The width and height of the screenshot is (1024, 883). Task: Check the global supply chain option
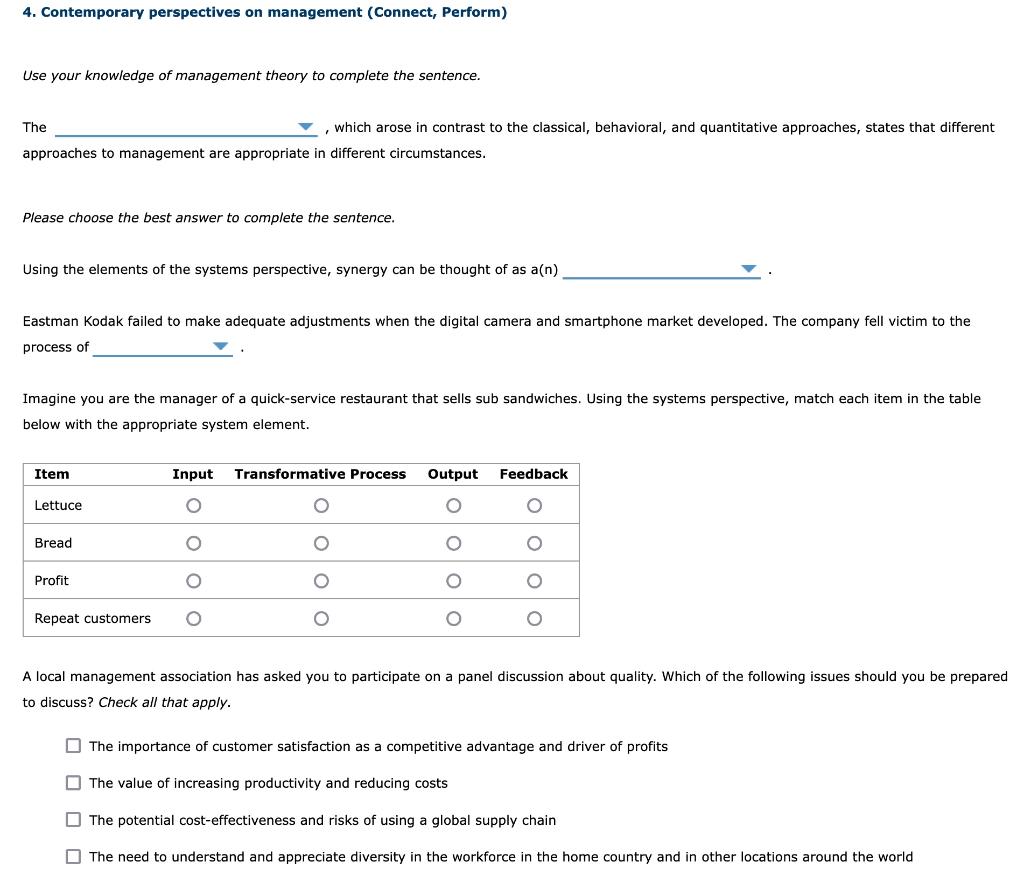pyautogui.click(x=73, y=819)
